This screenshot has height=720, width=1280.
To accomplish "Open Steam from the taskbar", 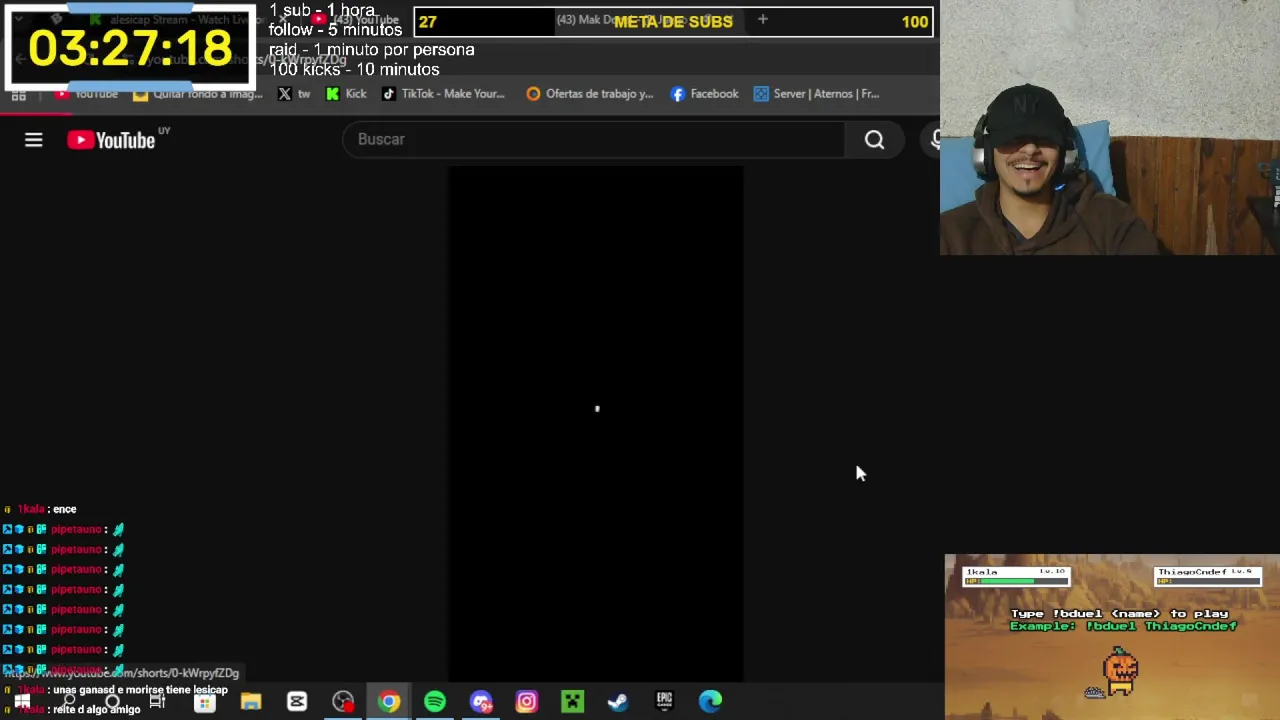I will pyautogui.click(x=618, y=702).
